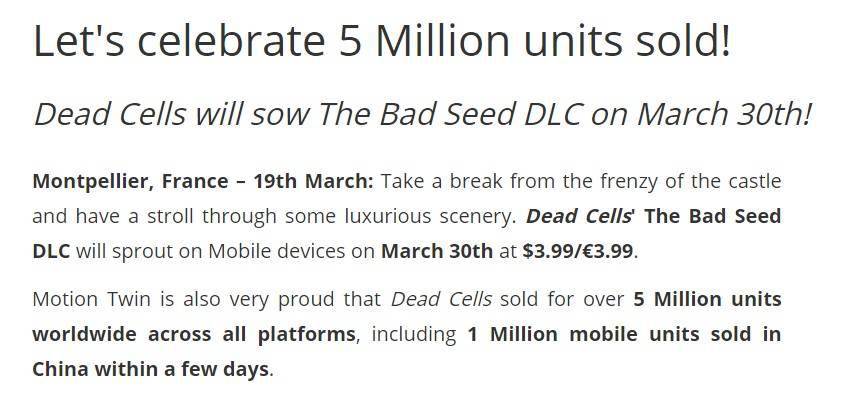Click the bold "China within a few days" text
The image size is (846, 397).
click(151, 369)
